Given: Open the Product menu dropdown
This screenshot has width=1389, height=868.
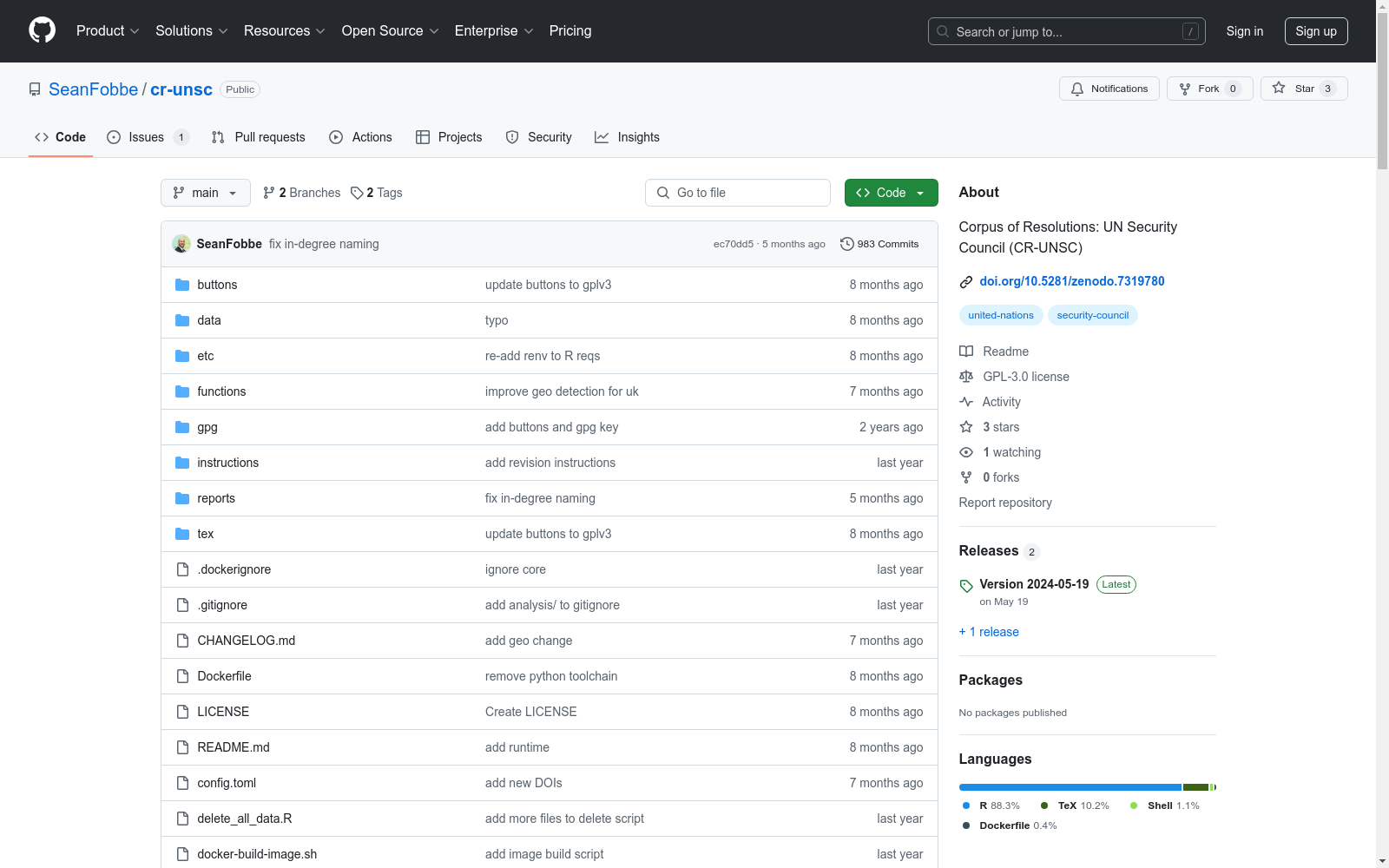Looking at the screenshot, I should coord(108,31).
